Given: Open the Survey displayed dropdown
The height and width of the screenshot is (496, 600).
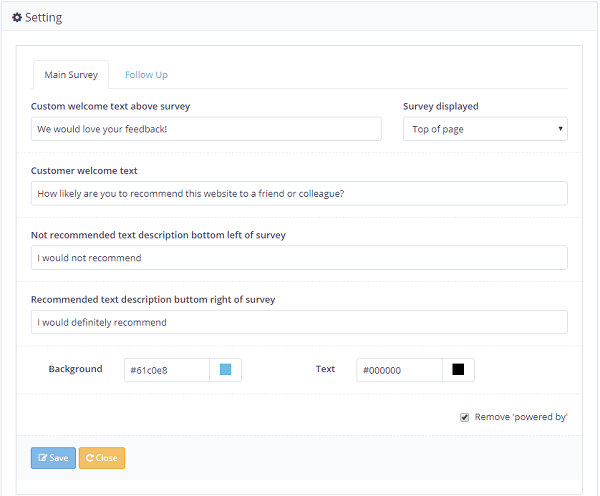Looking at the screenshot, I should [485, 129].
